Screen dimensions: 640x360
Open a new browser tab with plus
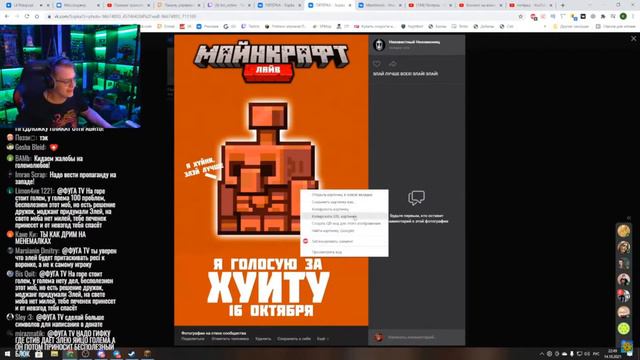pyautogui.click(x=562, y=5)
